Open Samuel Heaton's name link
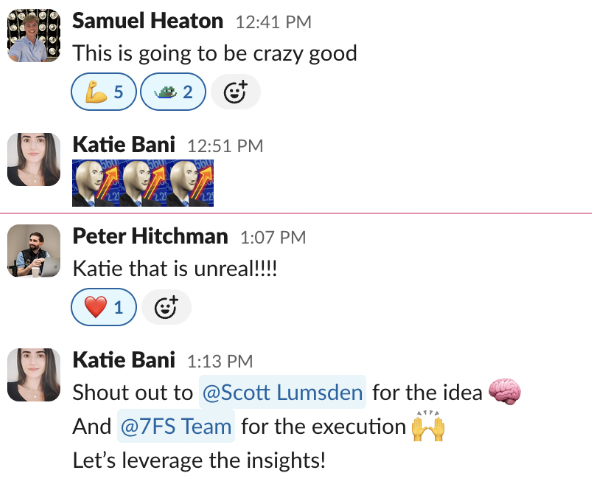Screen dimensions: 592x494 [148, 21]
